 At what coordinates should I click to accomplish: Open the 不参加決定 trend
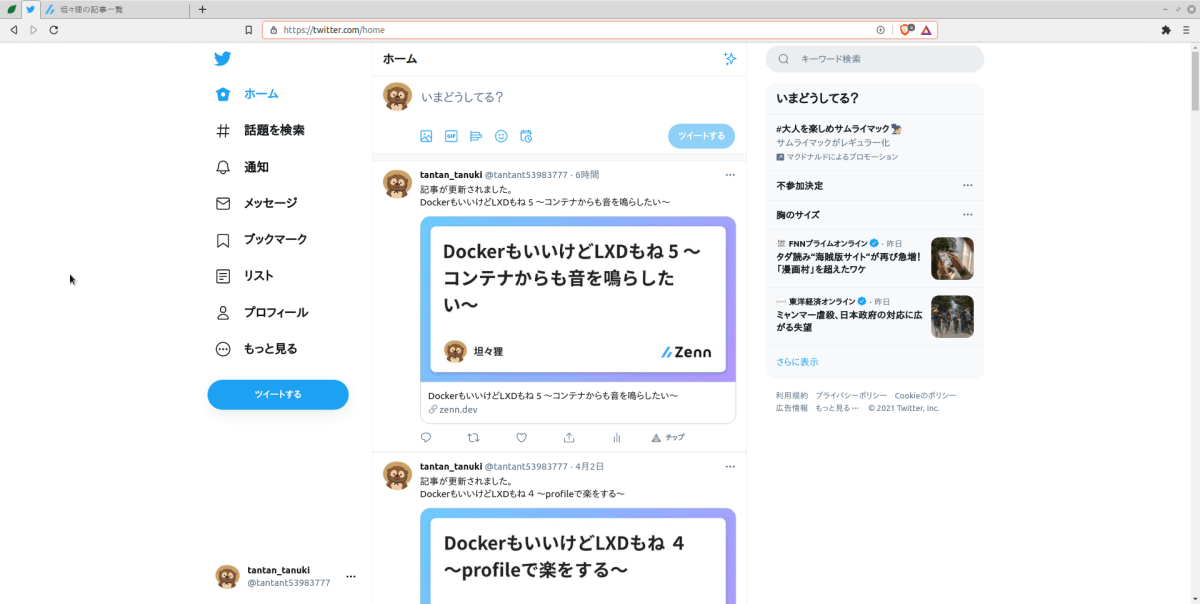tap(800, 186)
